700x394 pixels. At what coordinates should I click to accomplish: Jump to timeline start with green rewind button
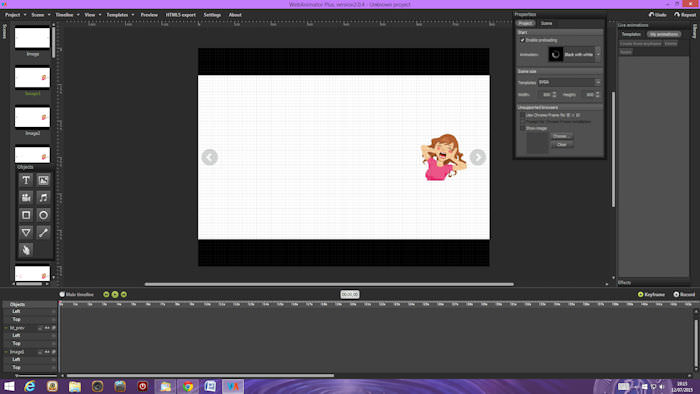(x=106, y=294)
